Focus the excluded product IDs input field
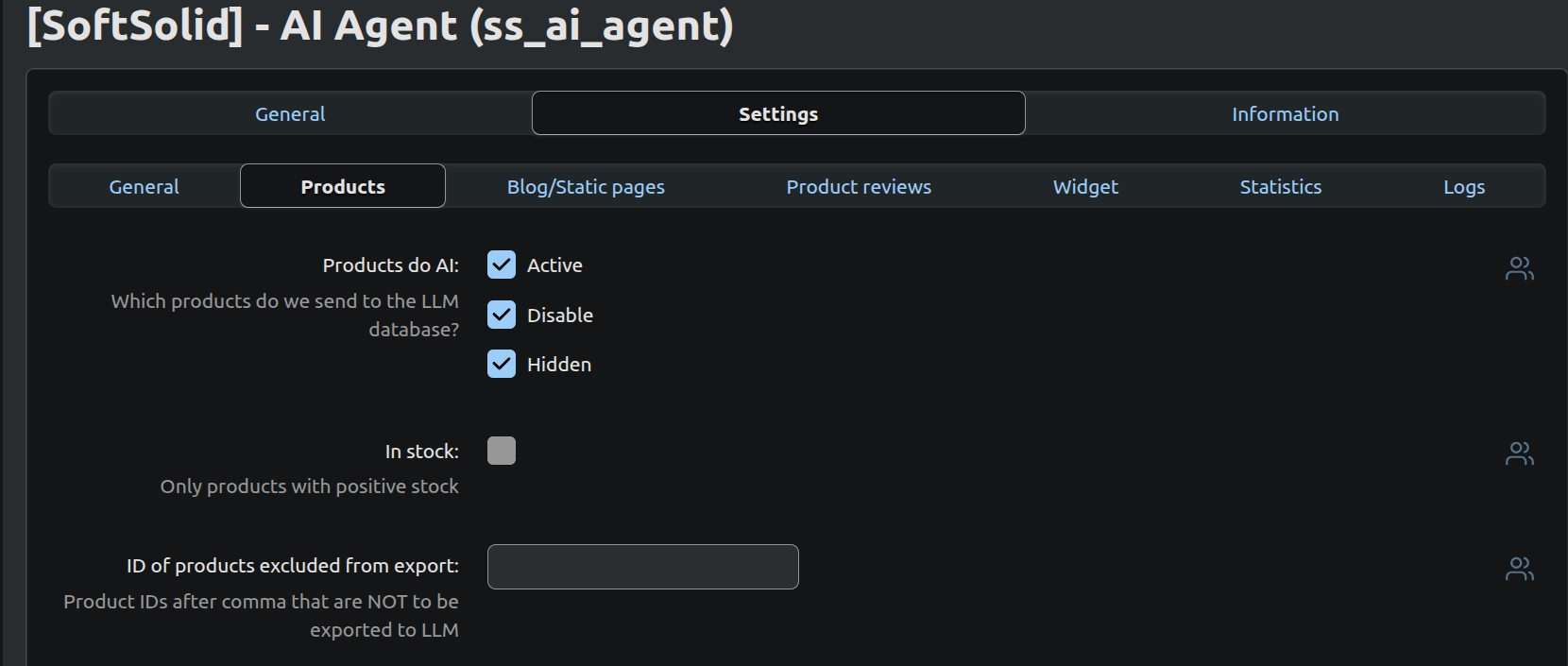The image size is (1568, 666). click(x=642, y=567)
